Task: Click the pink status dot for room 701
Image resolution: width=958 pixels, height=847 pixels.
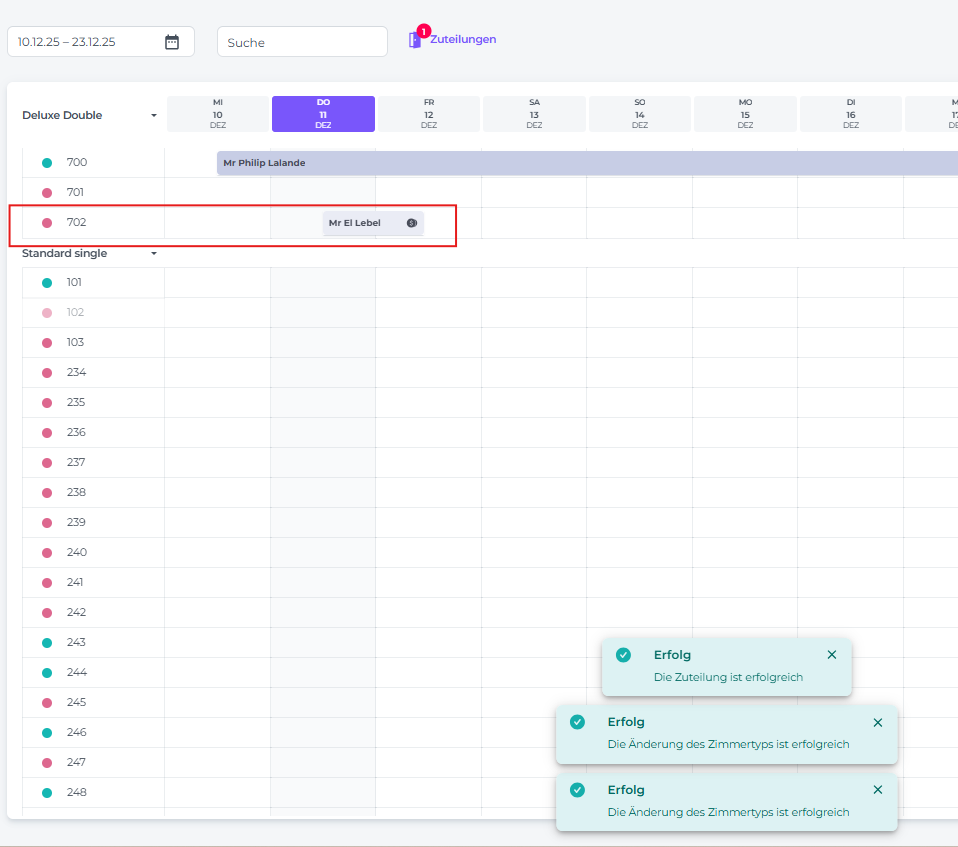Action: pyautogui.click(x=47, y=193)
